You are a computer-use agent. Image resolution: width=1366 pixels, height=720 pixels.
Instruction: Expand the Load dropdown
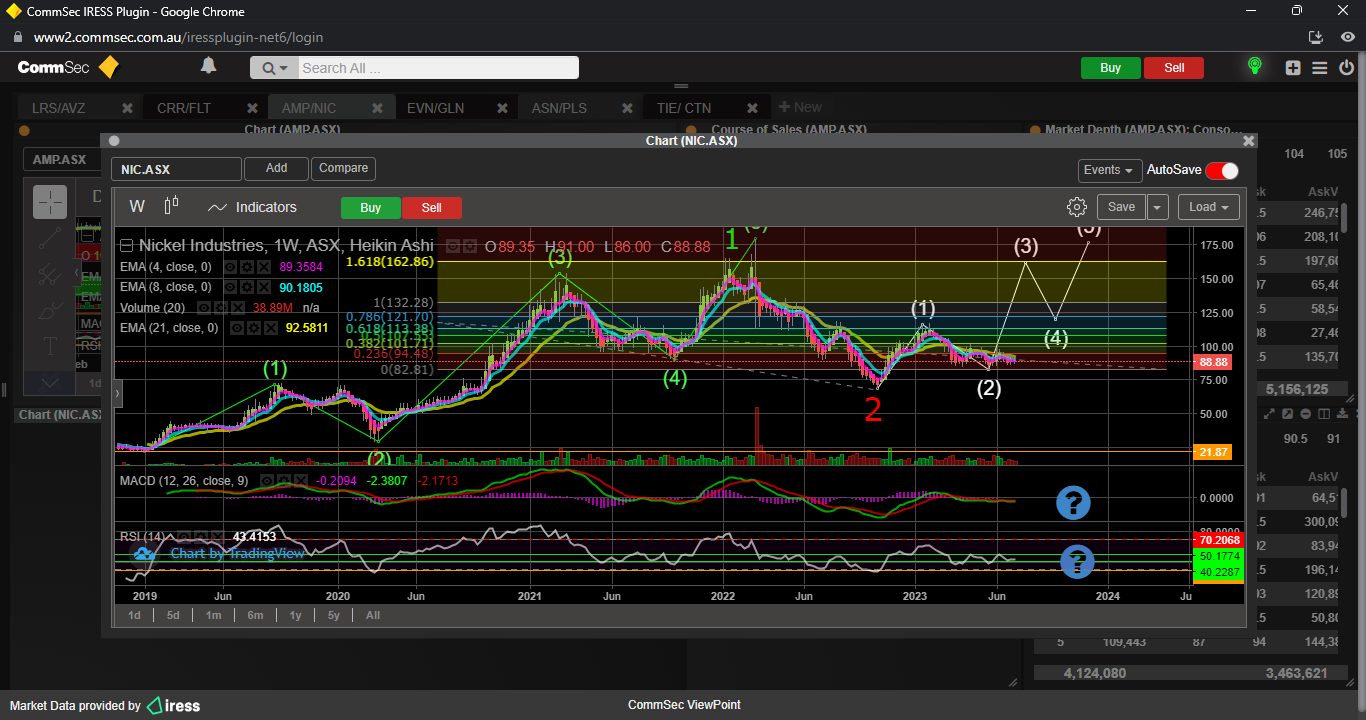[1208, 207]
